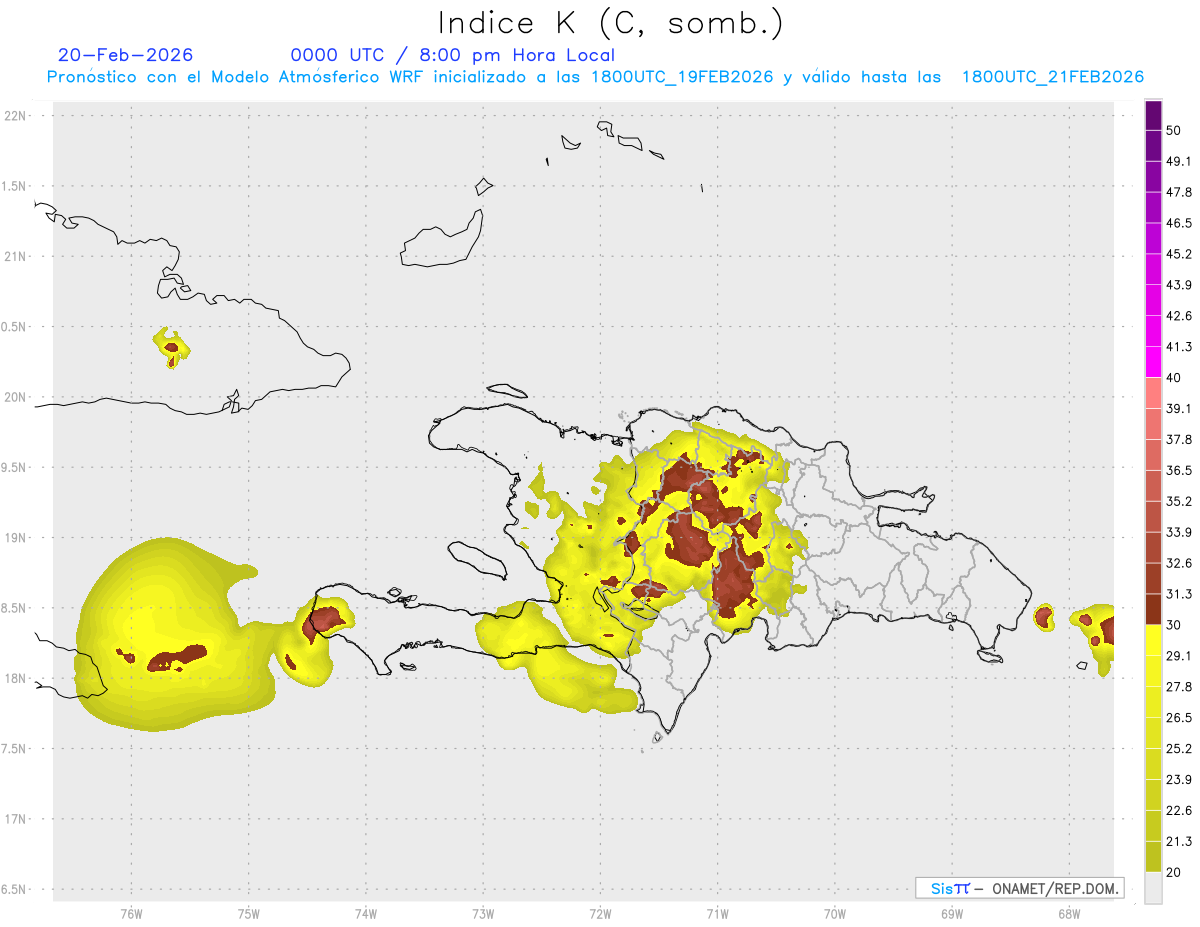1200x927 pixels.
Task: Click the '33.9' colorbar value
Action: (x=1179, y=532)
